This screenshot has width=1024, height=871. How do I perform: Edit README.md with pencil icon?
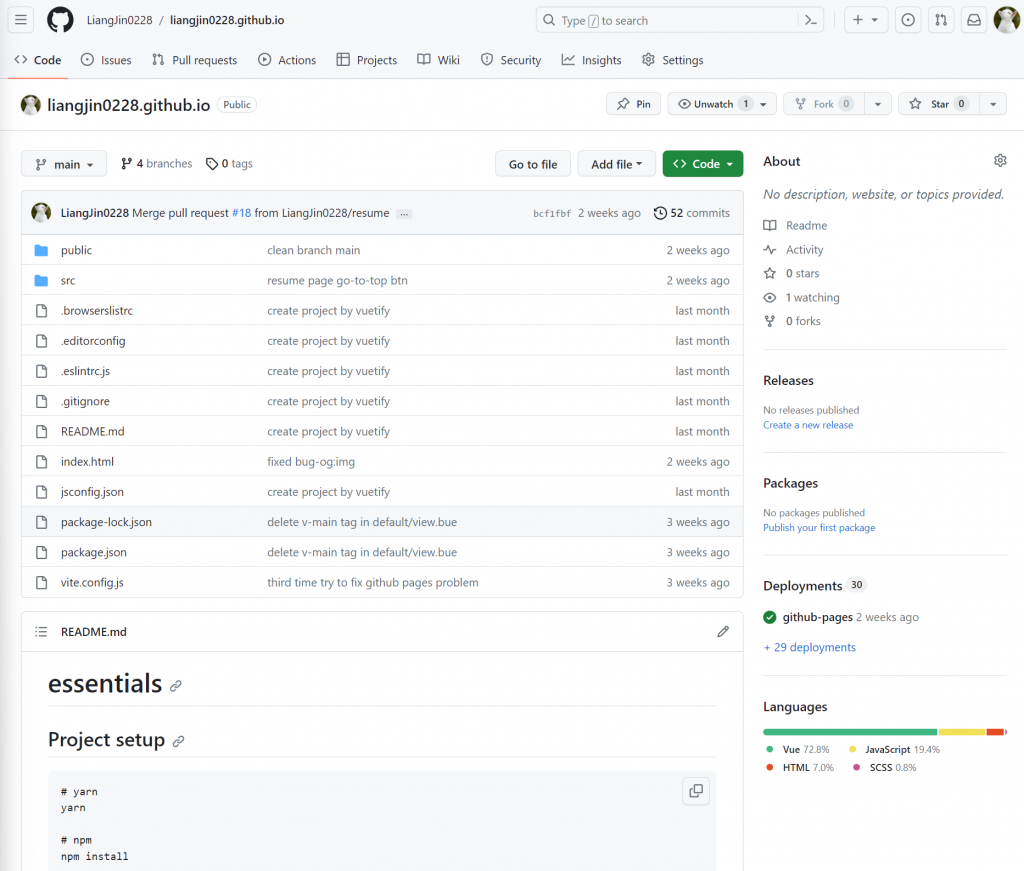click(x=723, y=631)
